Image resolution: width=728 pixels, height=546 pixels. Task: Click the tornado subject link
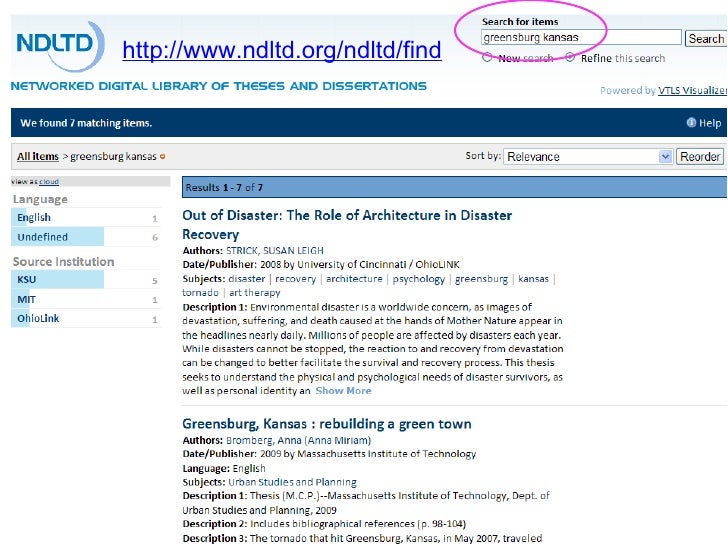(x=200, y=292)
